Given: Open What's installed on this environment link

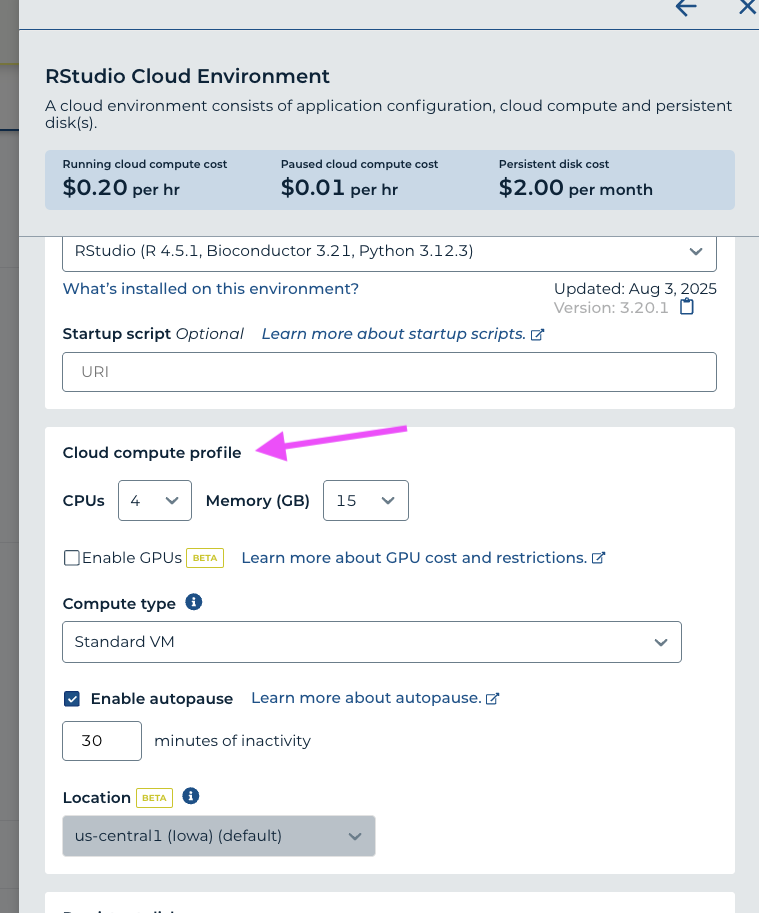Looking at the screenshot, I should (x=210, y=288).
